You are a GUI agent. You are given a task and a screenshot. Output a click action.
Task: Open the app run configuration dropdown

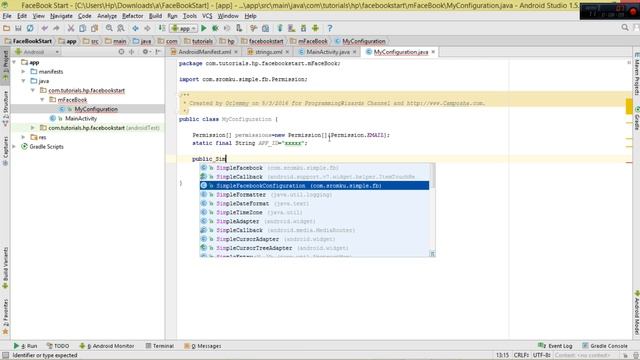pos(184,28)
